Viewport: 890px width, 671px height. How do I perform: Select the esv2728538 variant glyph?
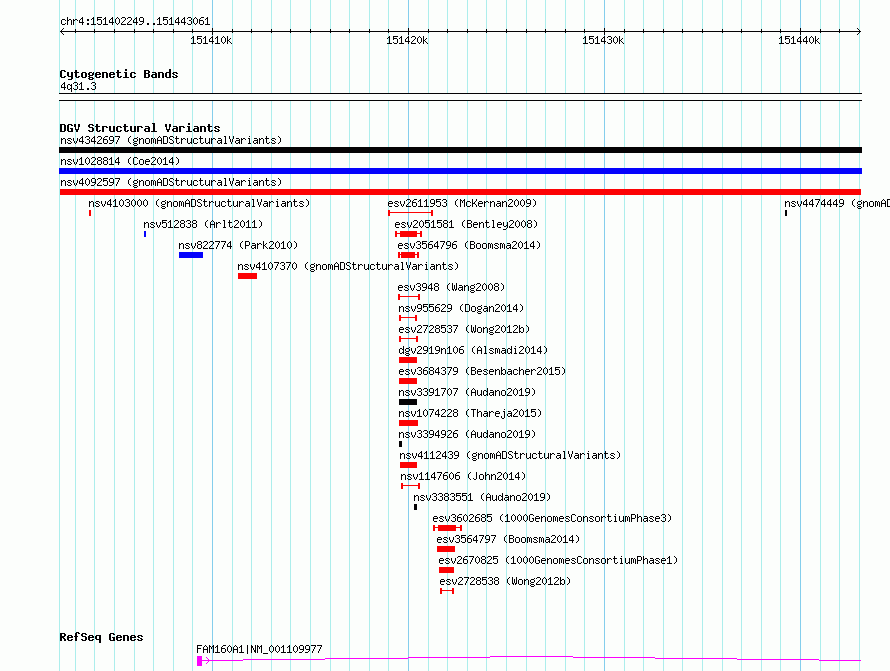tap(447, 591)
